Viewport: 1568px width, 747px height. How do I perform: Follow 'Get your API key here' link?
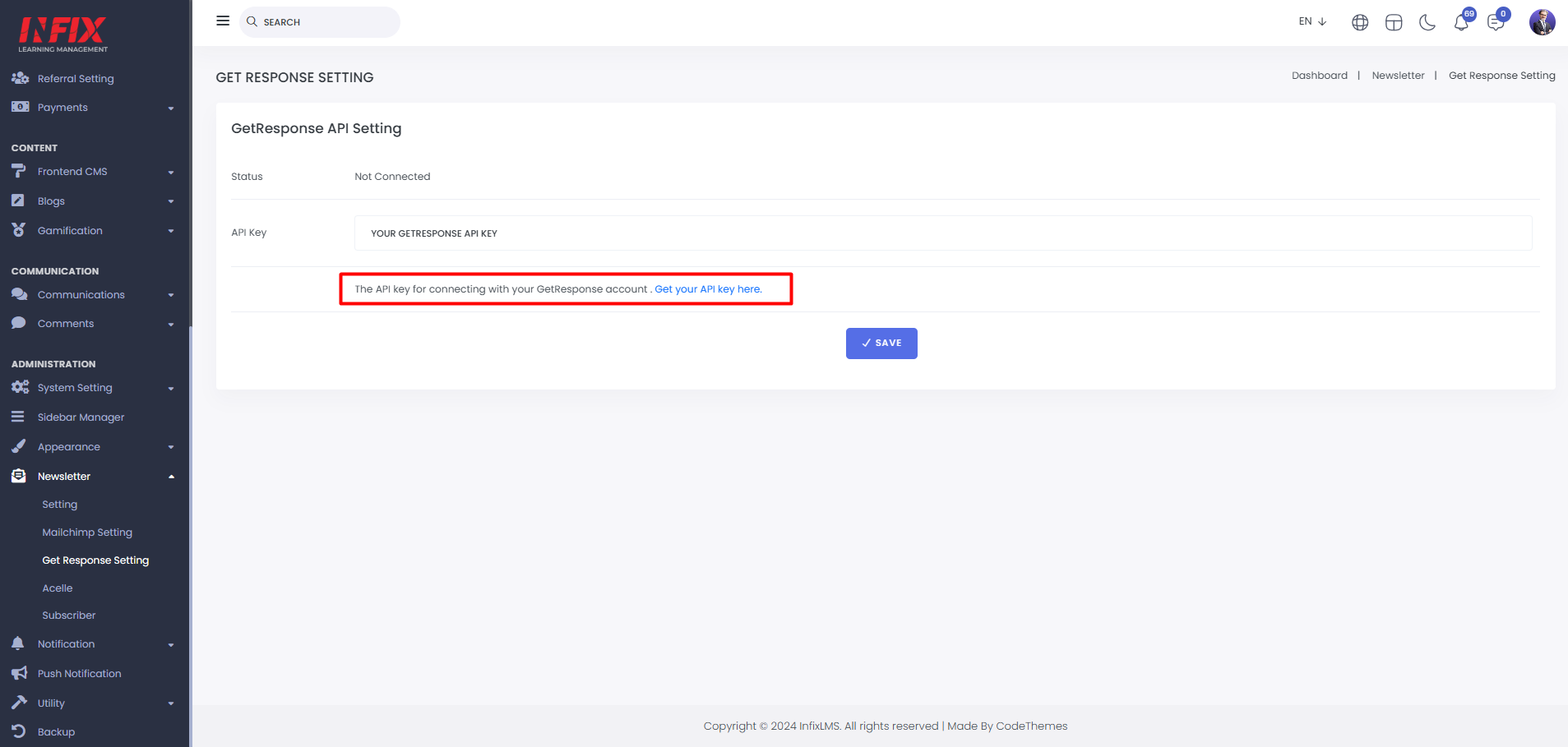tap(708, 289)
